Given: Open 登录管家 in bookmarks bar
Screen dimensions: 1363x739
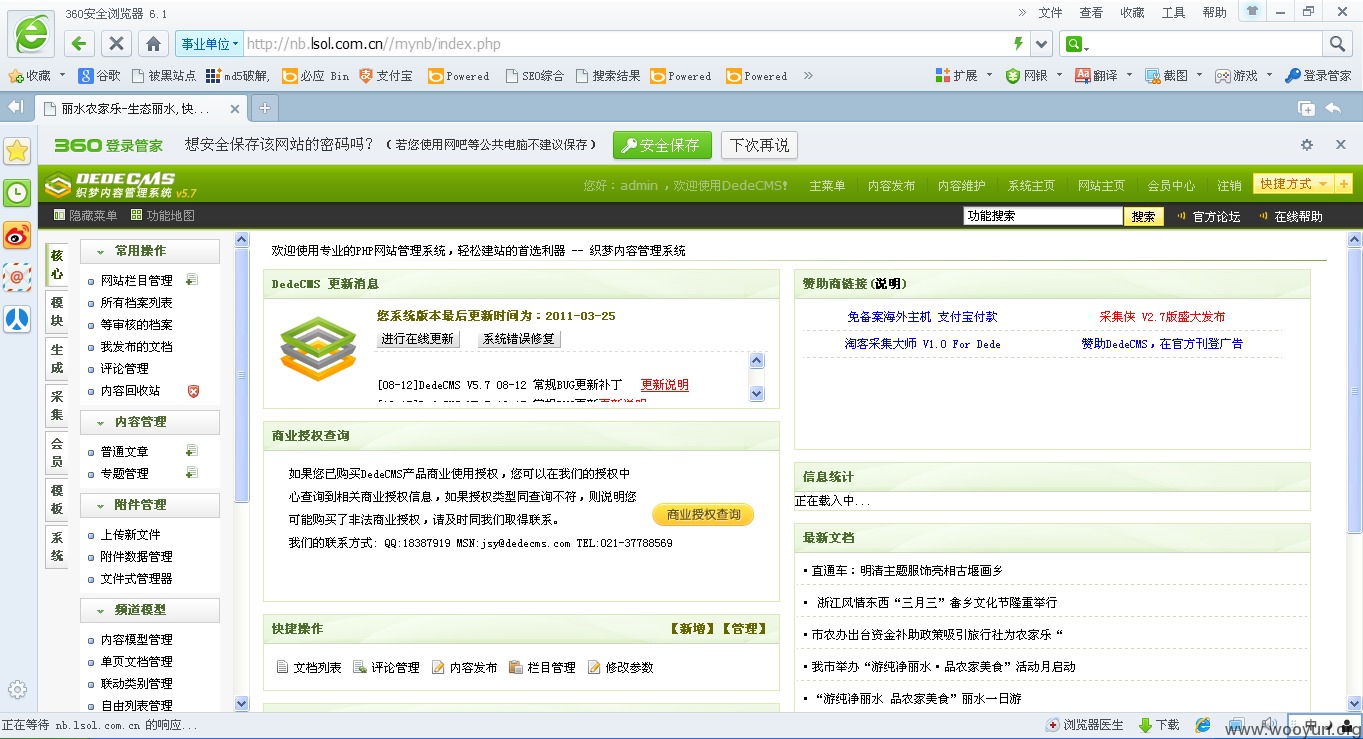Looking at the screenshot, I should [x=1318, y=76].
